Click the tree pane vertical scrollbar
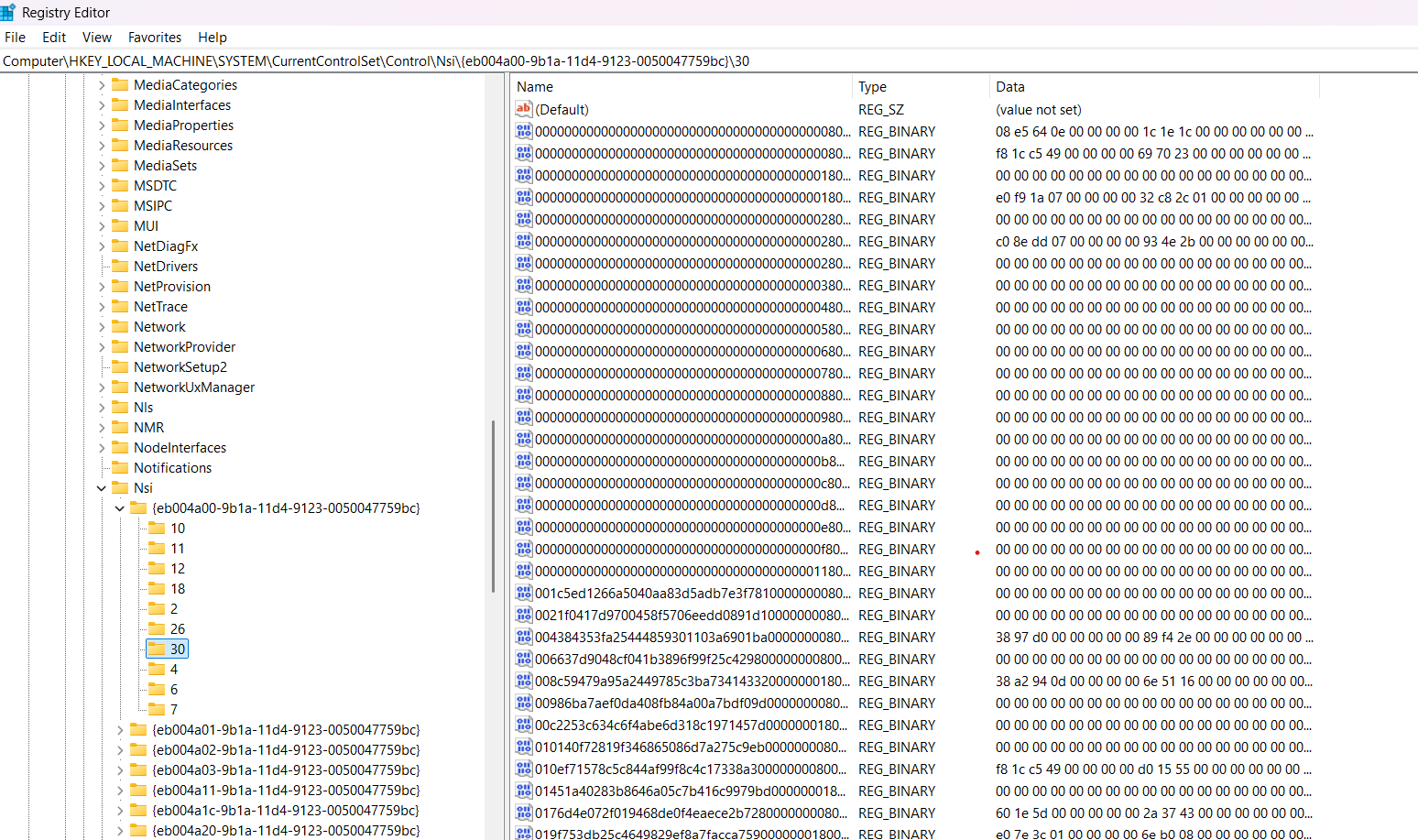This screenshot has height=840, width=1418. 493,504
